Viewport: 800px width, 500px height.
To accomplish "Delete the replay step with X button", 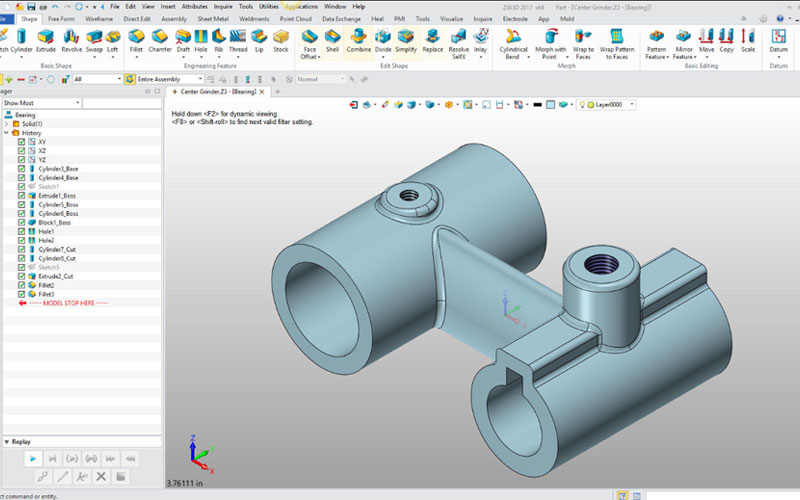I will click(101, 477).
